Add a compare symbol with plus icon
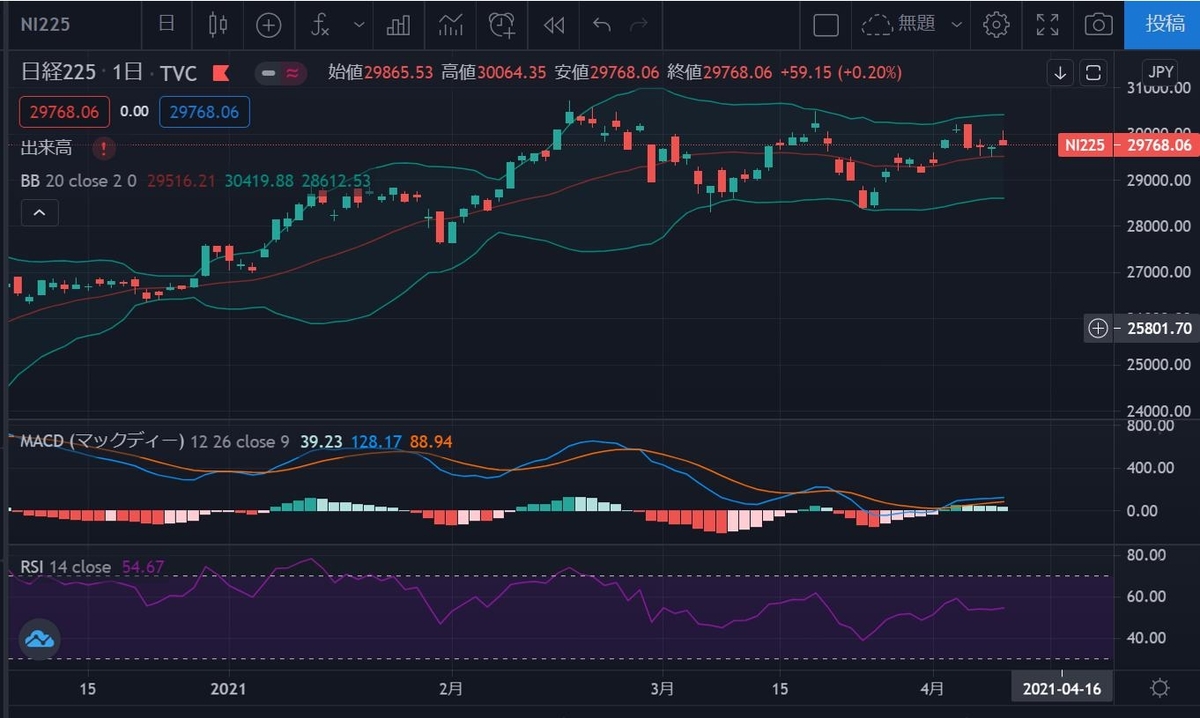The height and width of the screenshot is (718, 1200). pyautogui.click(x=269, y=25)
